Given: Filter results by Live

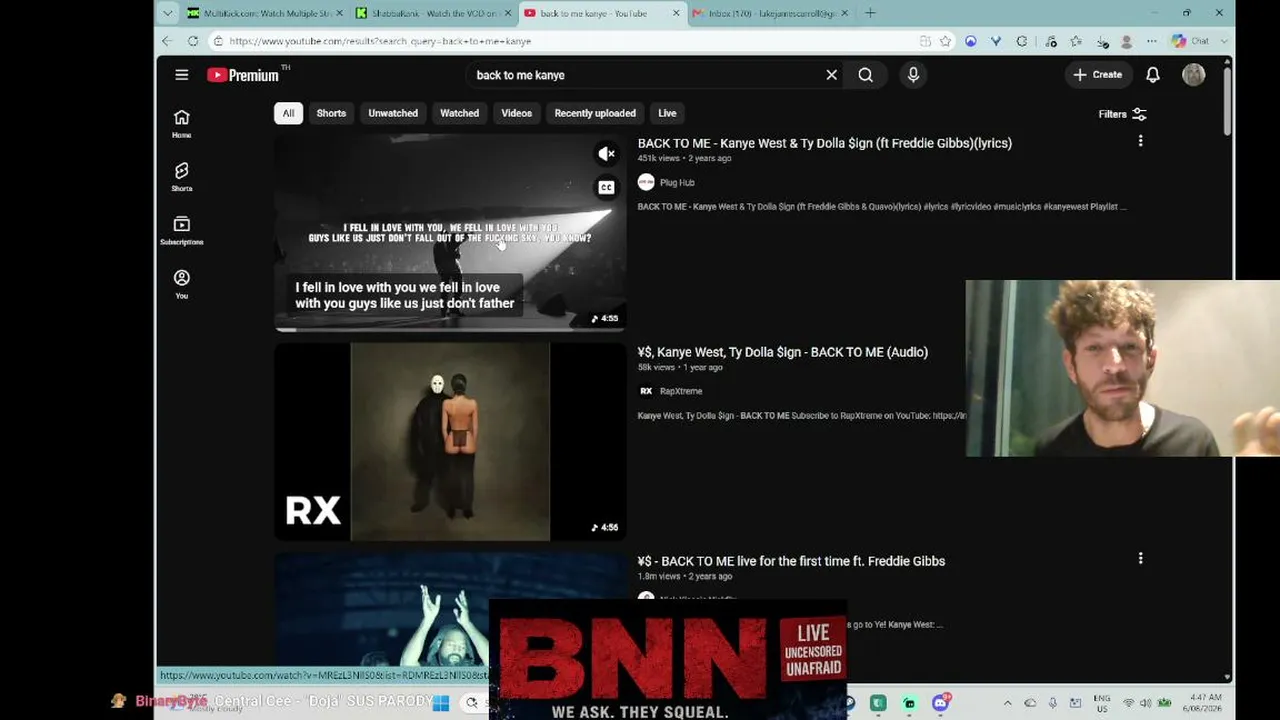Looking at the screenshot, I should click(667, 113).
